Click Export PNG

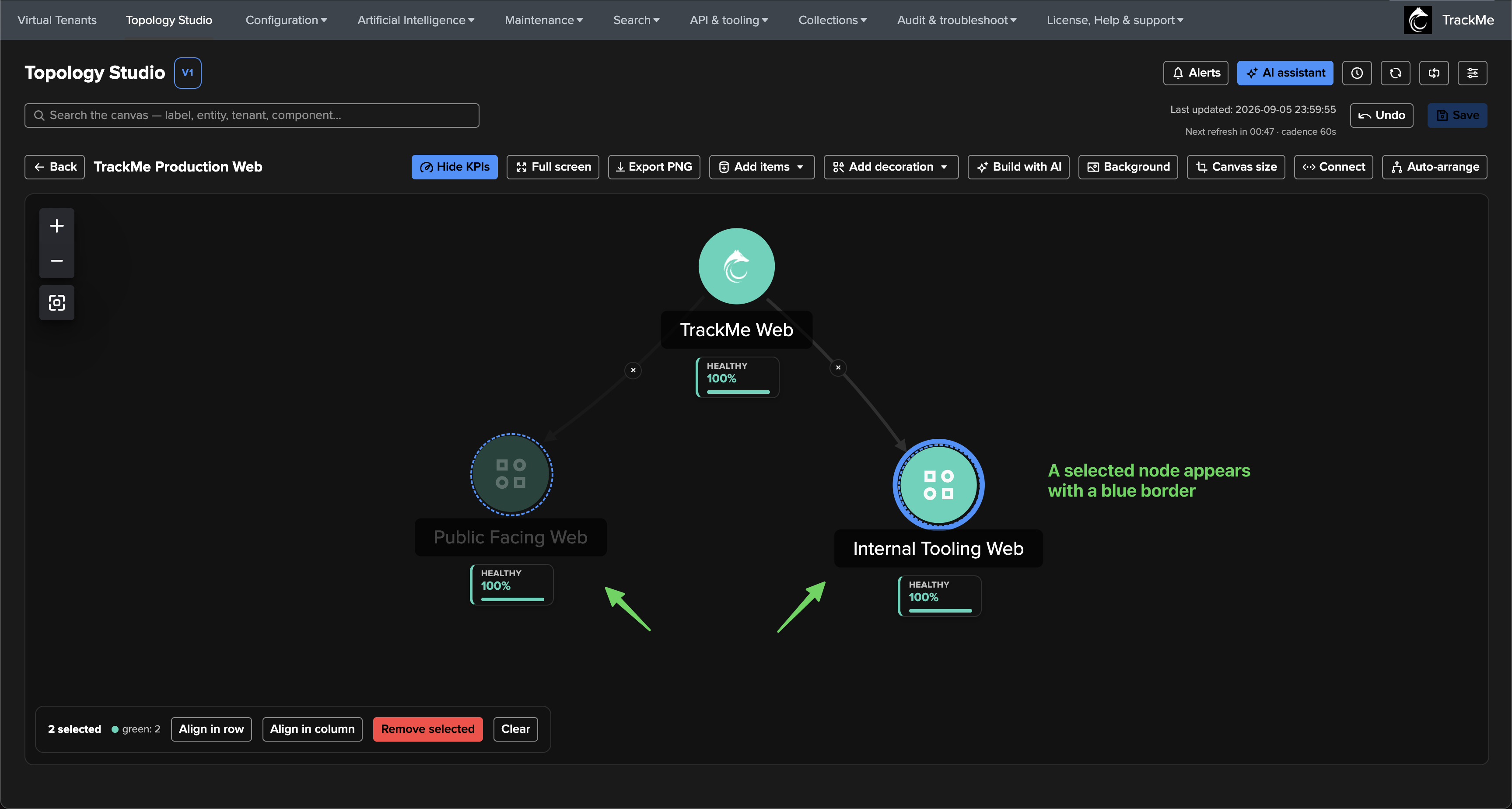point(654,167)
